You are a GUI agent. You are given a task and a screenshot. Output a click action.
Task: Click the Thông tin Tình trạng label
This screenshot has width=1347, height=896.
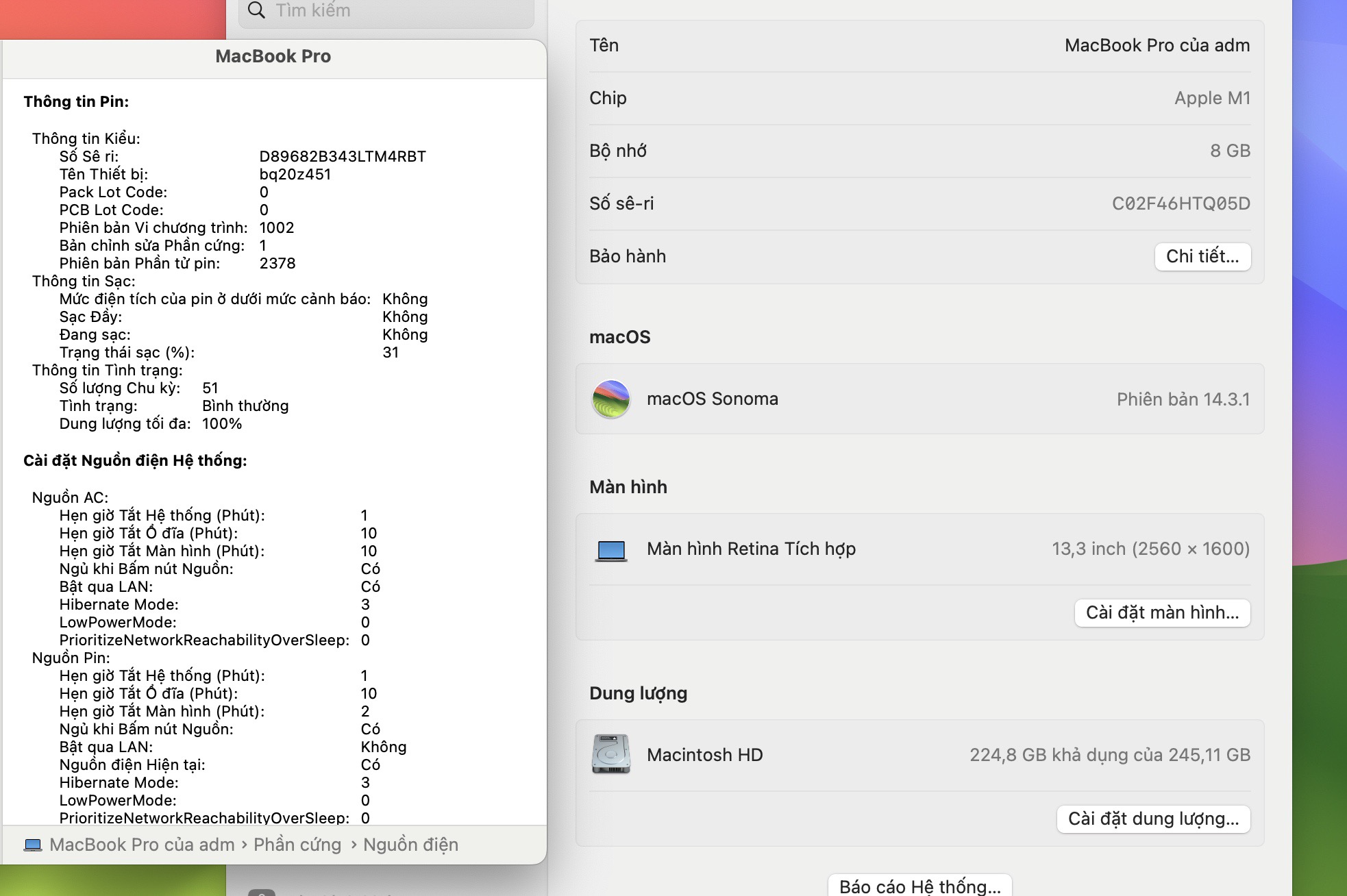[x=107, y=370]
